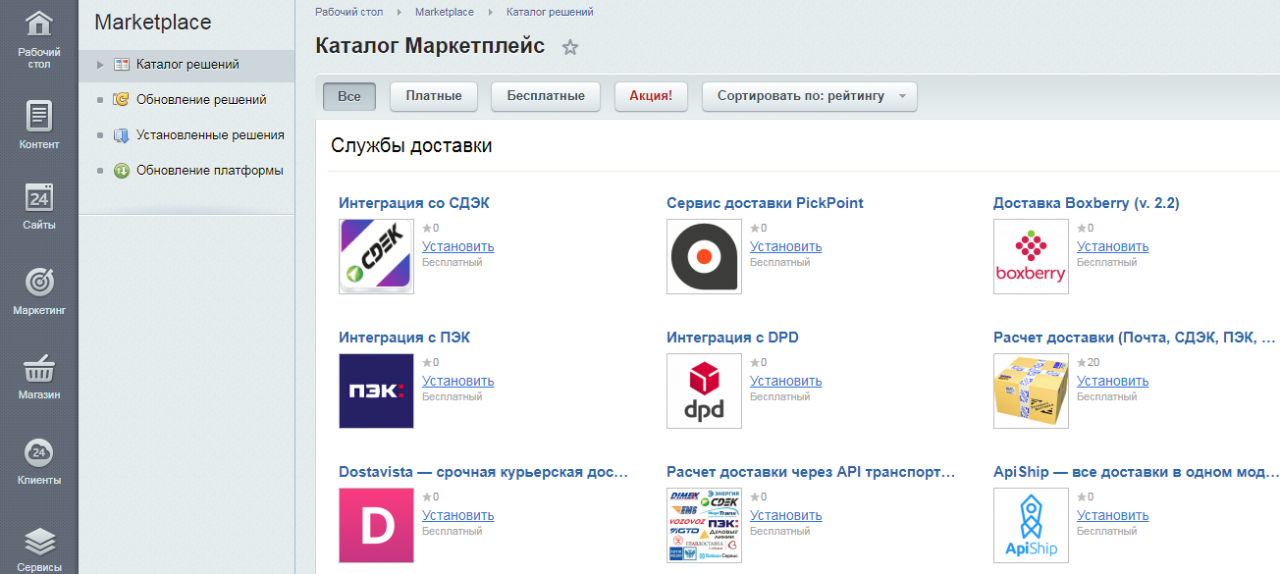Filter by Бесплатные solutions
This screenshot has width=1280, height=574.
coord(545,96)
